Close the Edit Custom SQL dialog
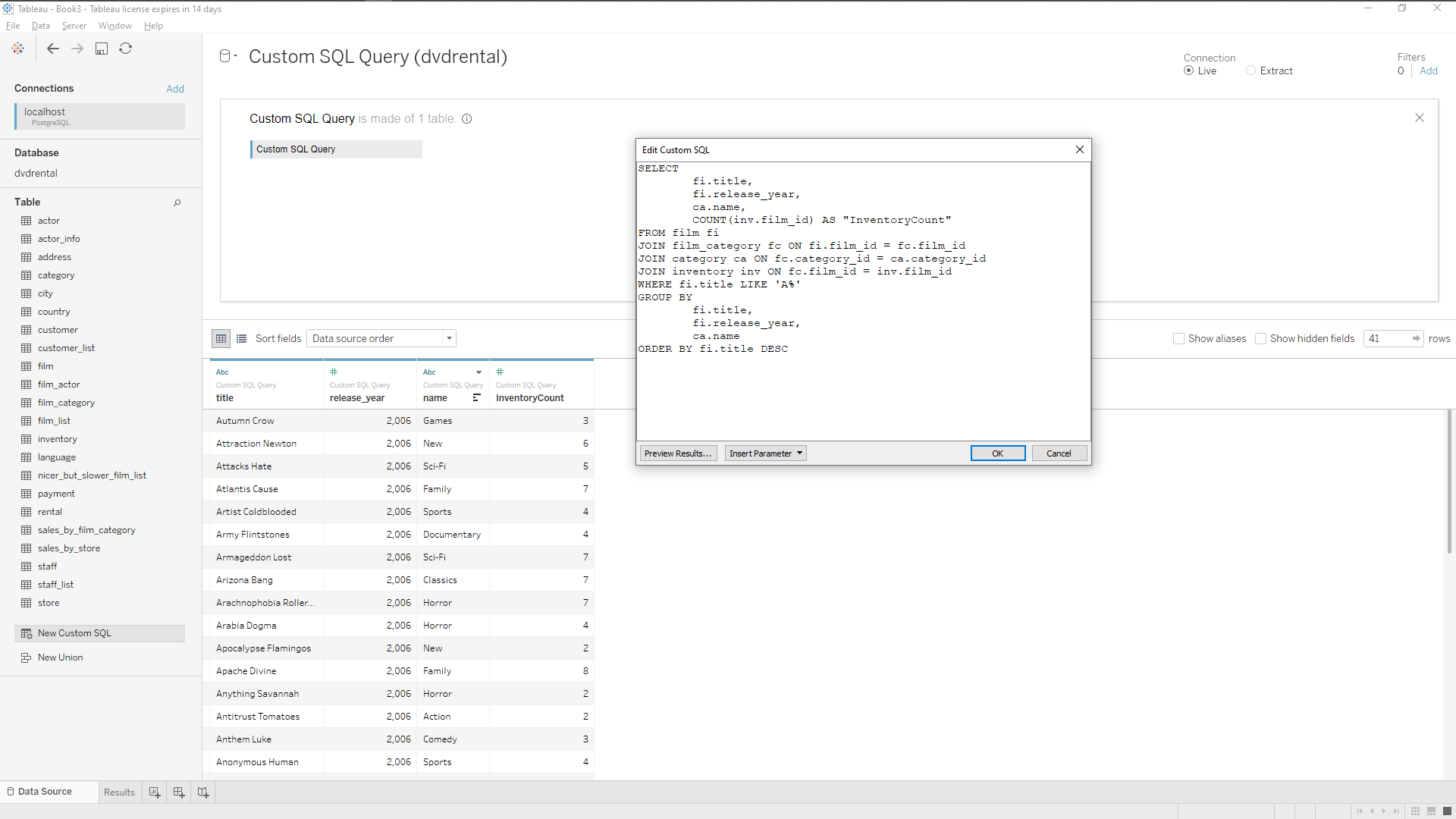 [1080, 150]
